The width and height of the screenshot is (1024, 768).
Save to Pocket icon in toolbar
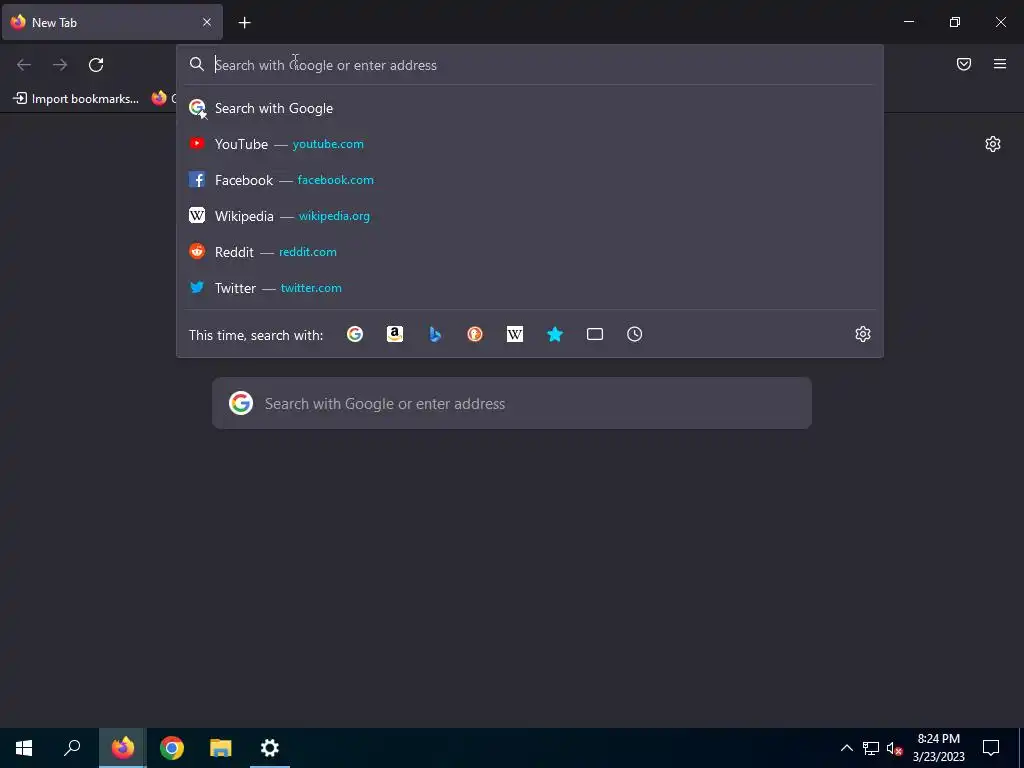[964, 64]
